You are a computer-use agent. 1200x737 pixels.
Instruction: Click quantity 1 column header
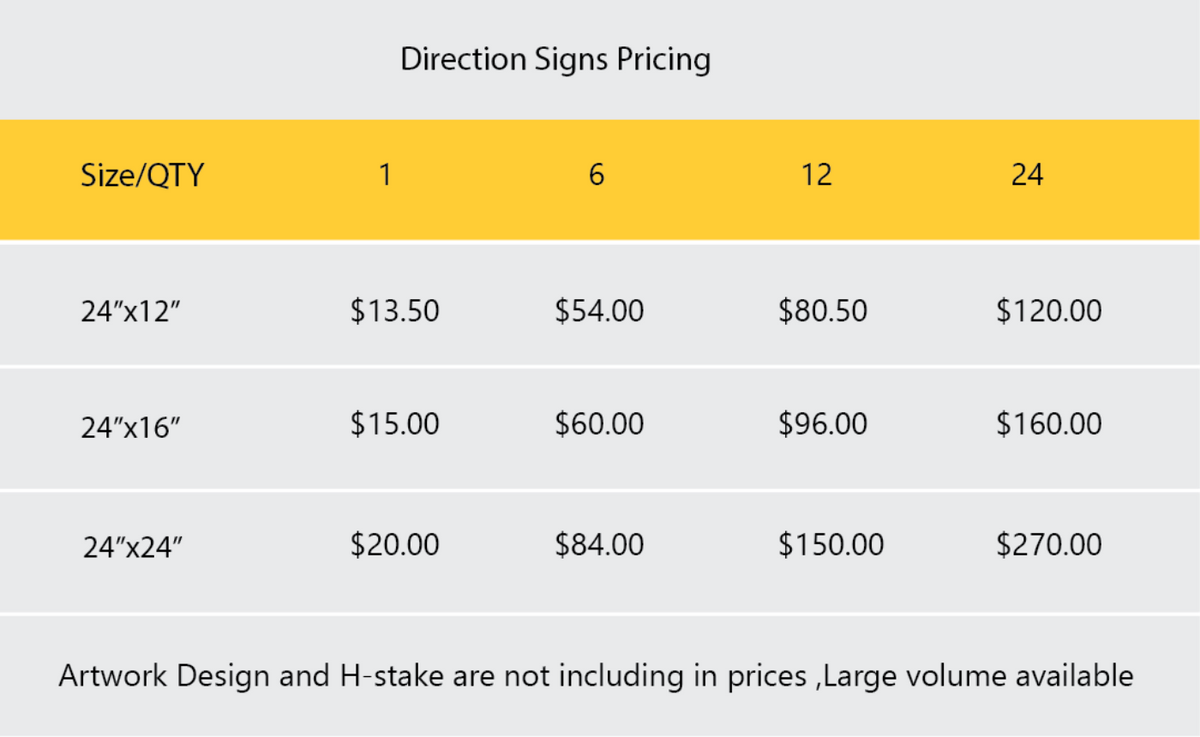[x=385, y=176]
